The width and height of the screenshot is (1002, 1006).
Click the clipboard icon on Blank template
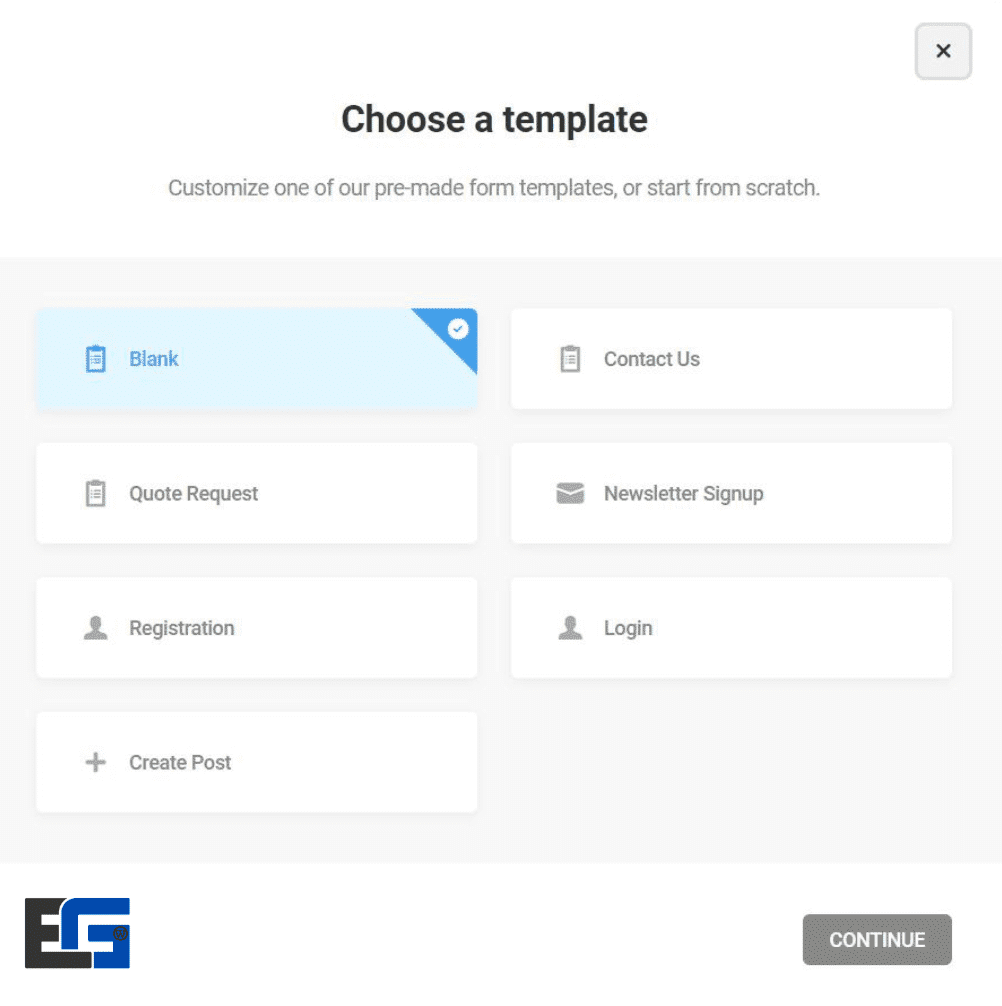[96, 359]
